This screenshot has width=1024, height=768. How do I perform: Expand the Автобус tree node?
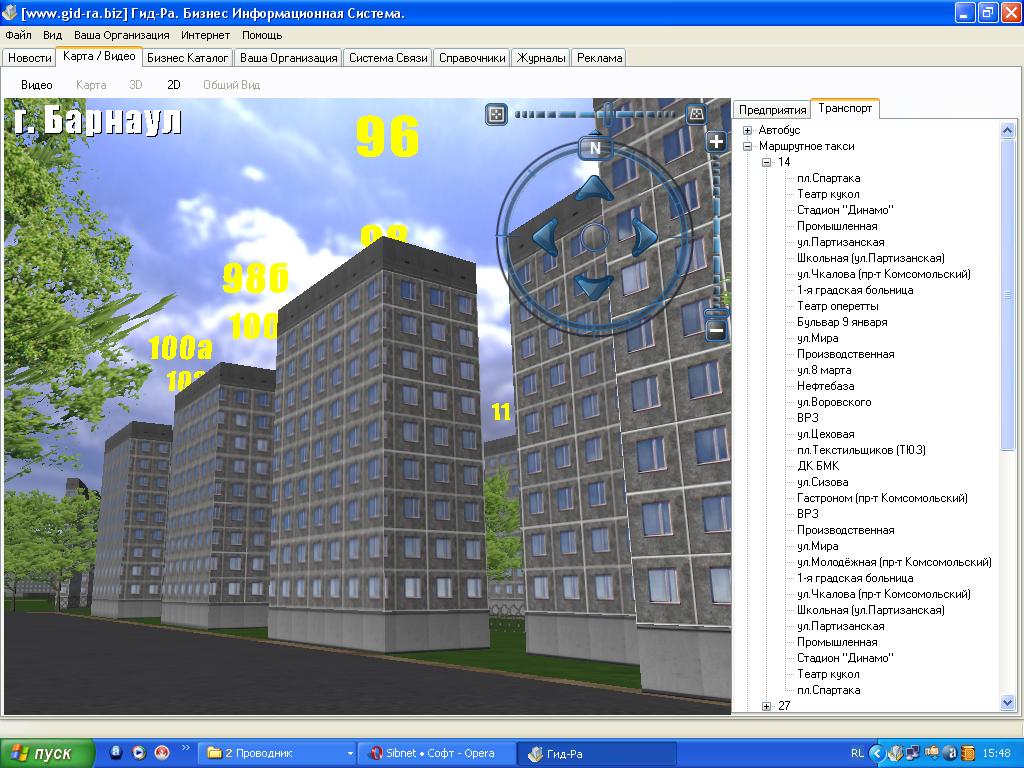(x=748, y=130)
